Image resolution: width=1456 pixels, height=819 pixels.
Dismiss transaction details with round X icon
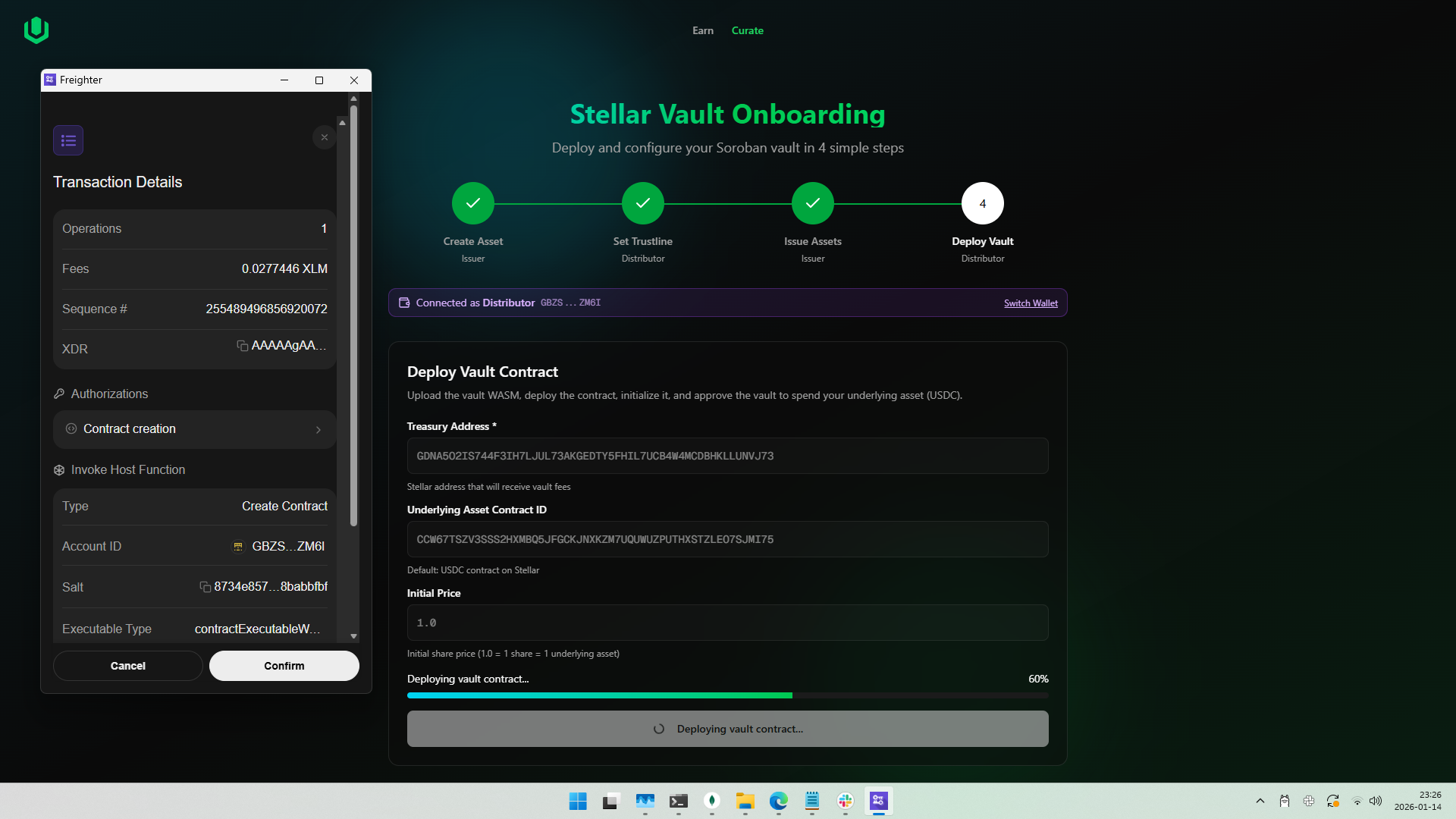point(324,137)
